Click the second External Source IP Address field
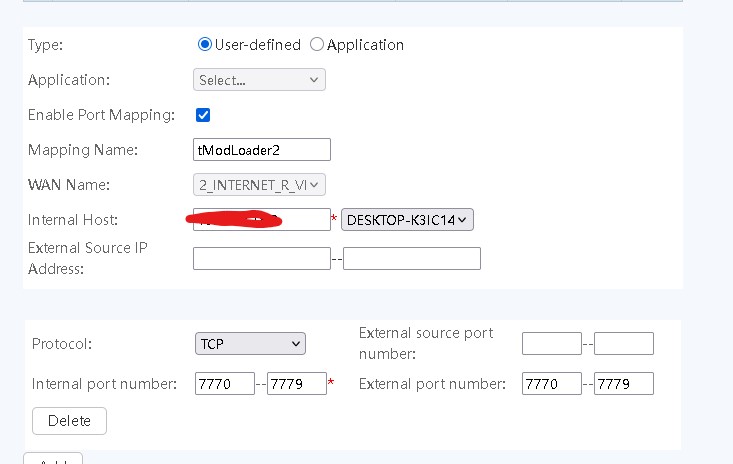The width and height of the screenshot is (733, 464). click(x=412, y=258)
